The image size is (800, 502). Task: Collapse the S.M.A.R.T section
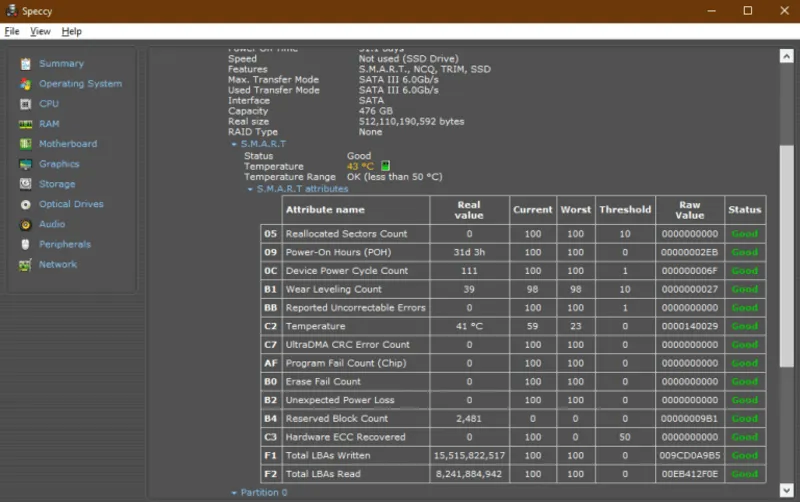(x=234, y=144)
